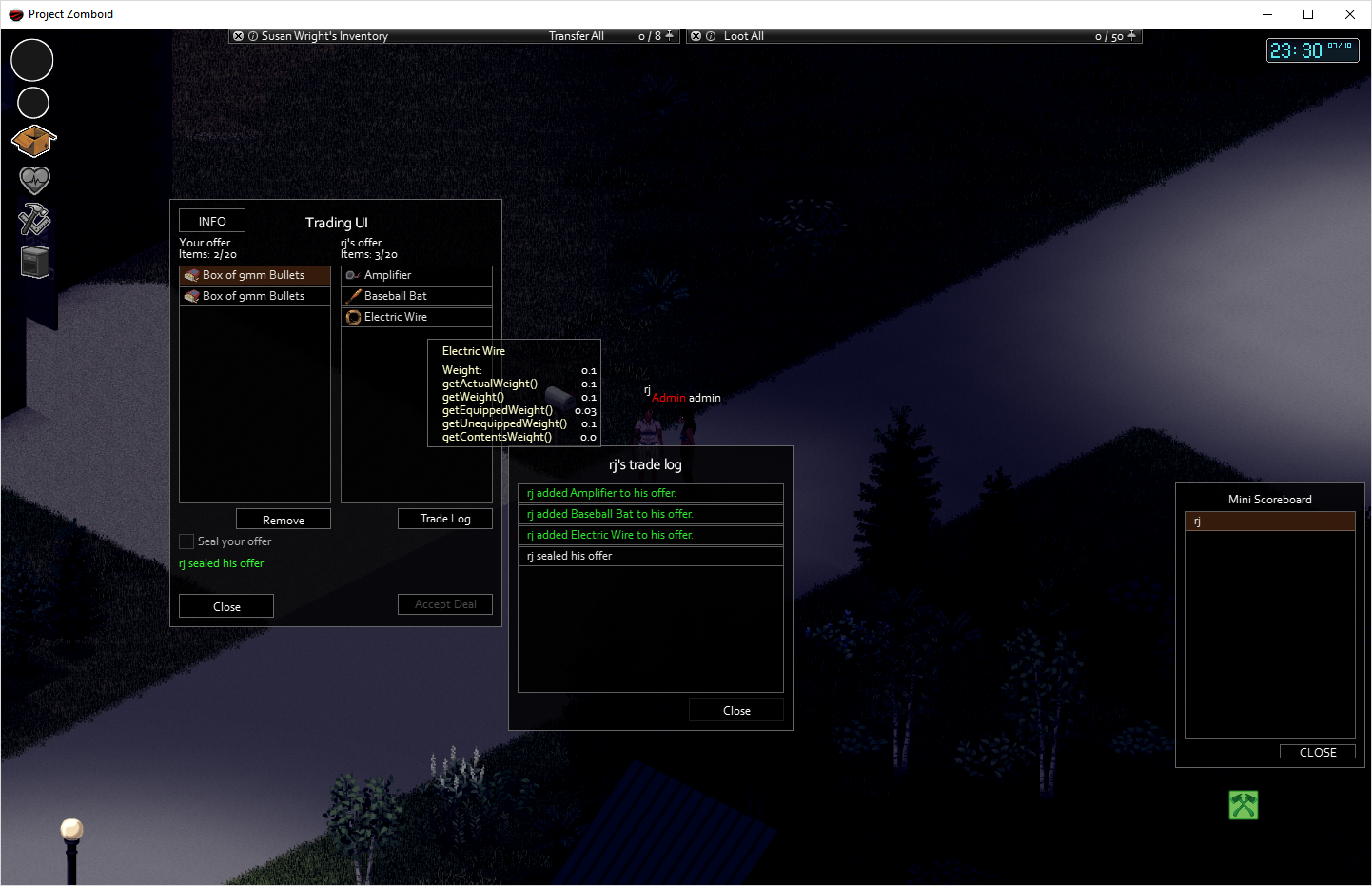This screenshot has height=886, width=1372.
Task: Remove selected item from your offer
Action: click(x=284, y=520)
